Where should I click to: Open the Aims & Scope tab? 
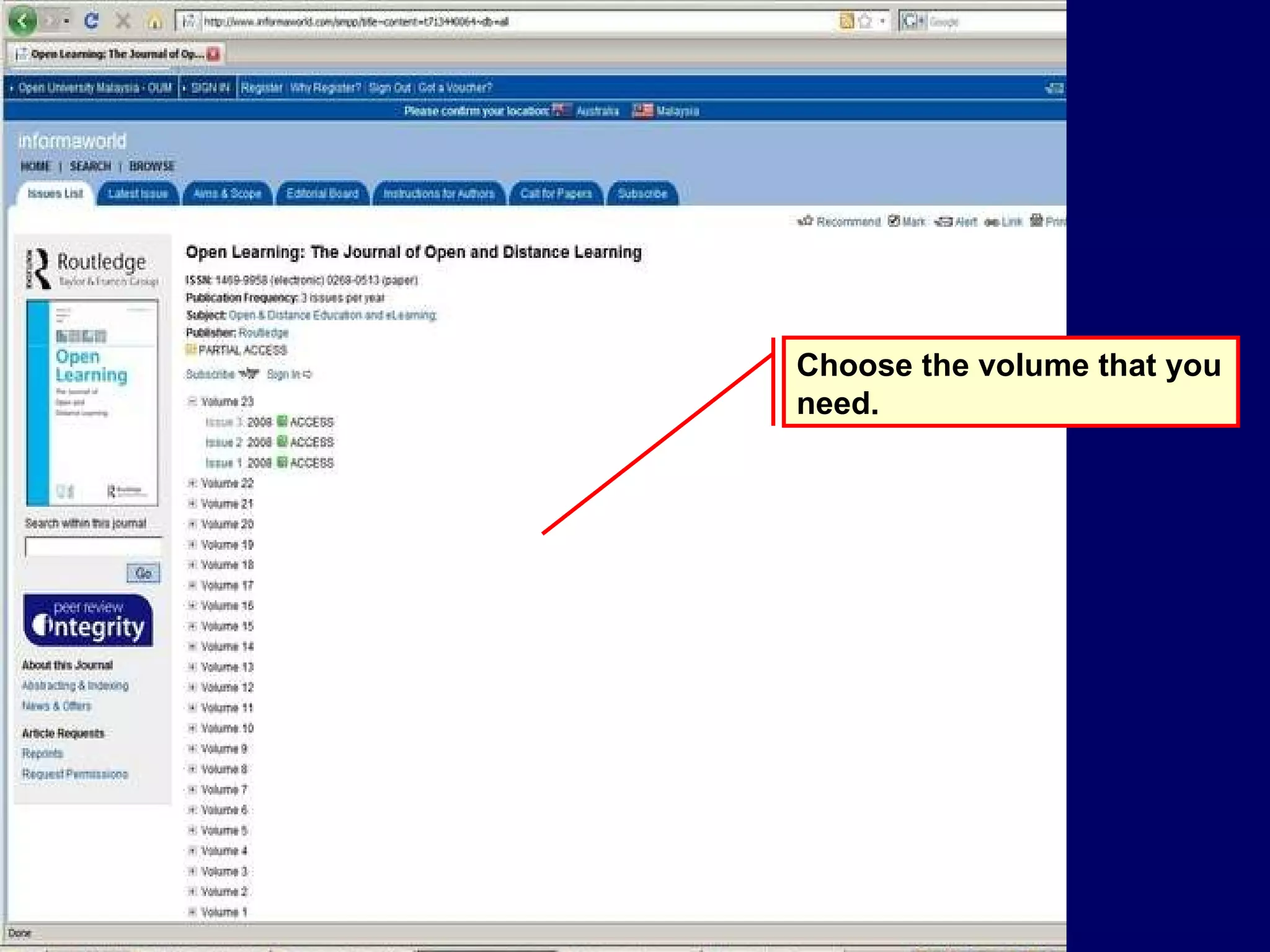pos(227,193)
